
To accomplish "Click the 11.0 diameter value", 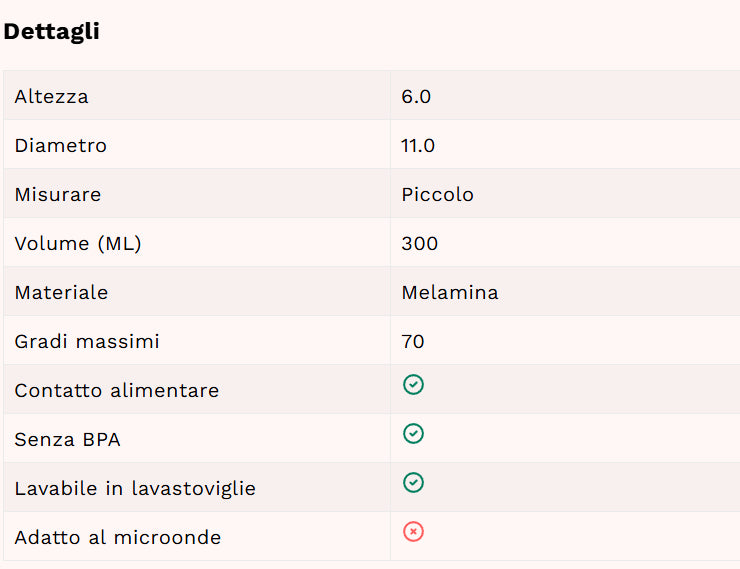I will [418, 146].
